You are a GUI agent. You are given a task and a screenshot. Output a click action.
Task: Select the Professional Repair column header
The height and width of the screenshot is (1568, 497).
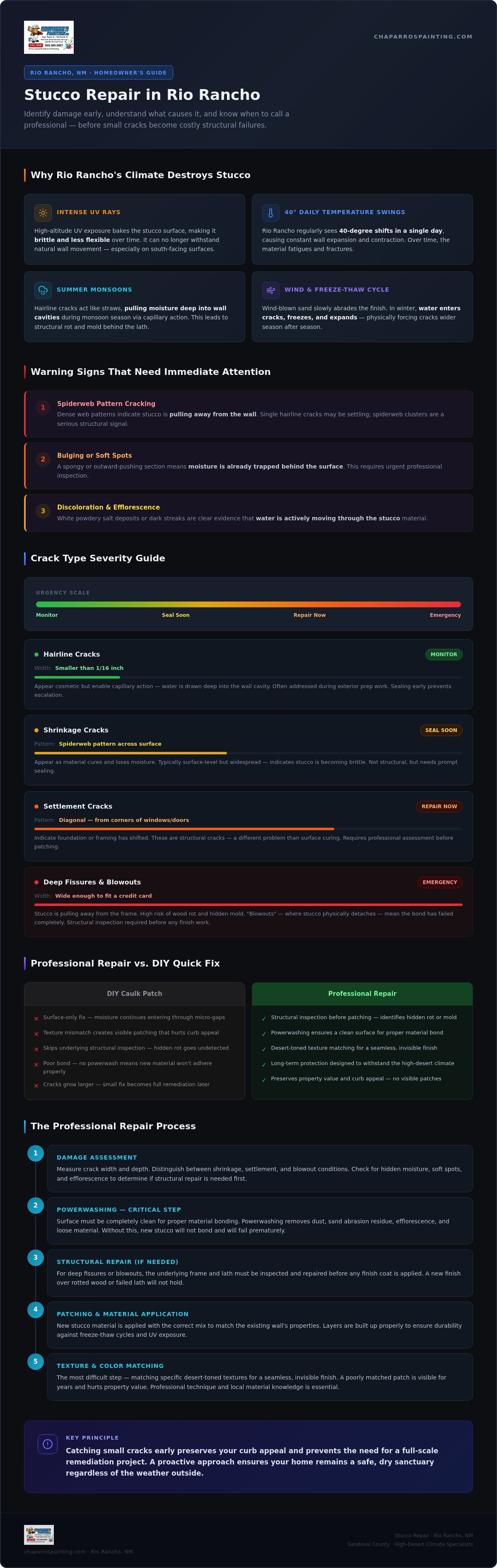pos(362,994)
